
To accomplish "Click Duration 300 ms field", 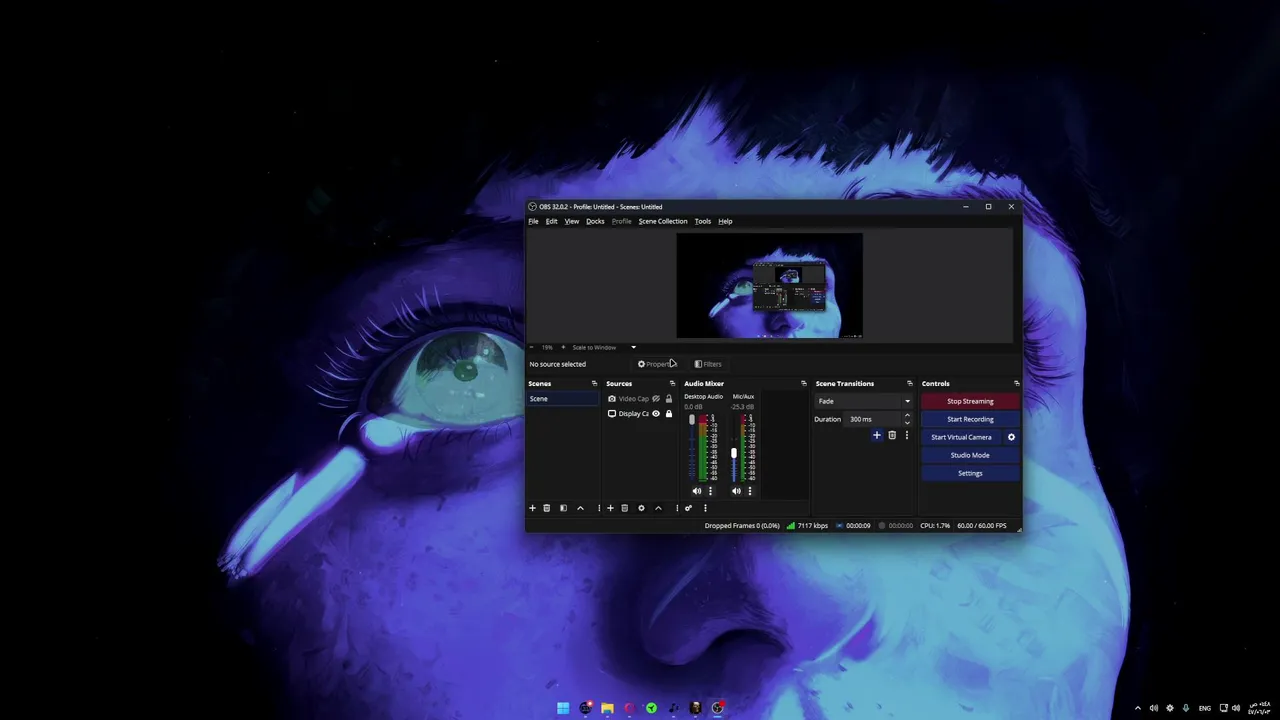I will tap(873, 419).
